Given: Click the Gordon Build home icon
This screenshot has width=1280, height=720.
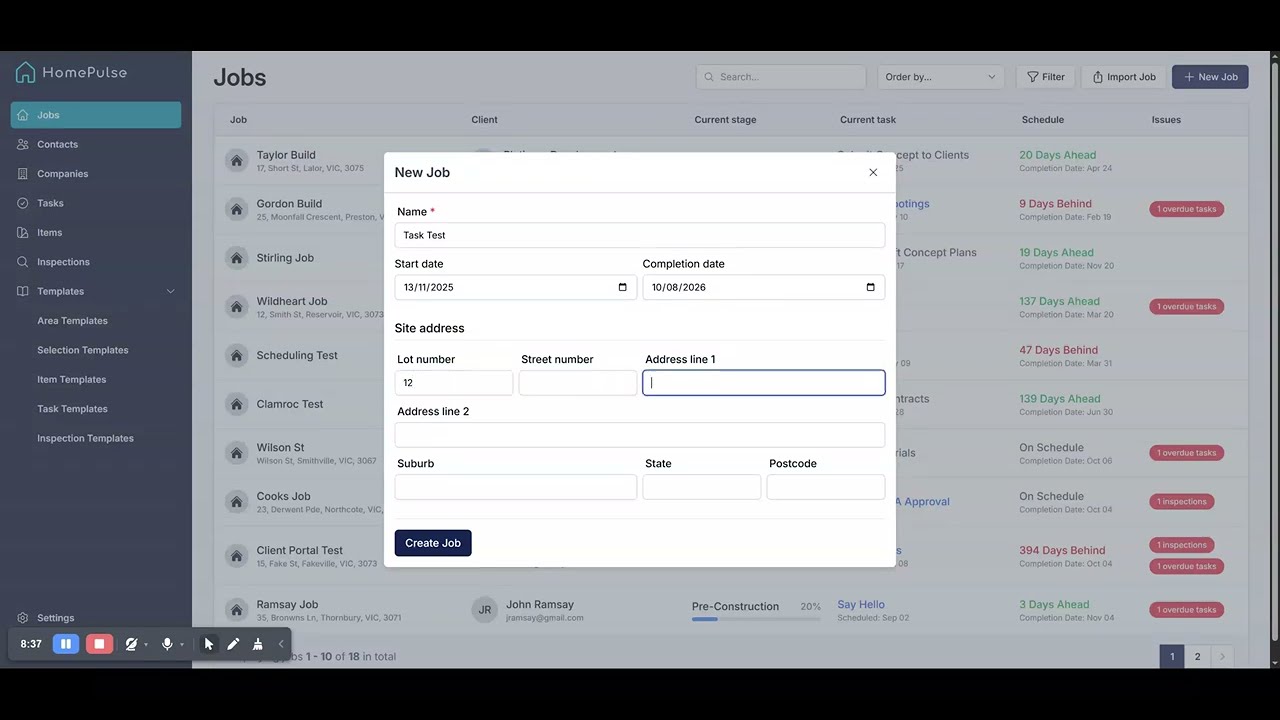Looking at the screenshot, I should (x=236, y=209).
